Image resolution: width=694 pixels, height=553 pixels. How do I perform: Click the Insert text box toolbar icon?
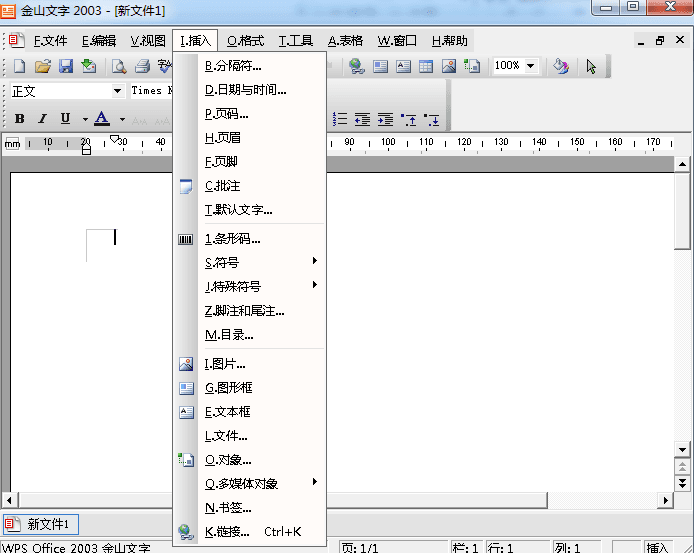pos(403,66)
